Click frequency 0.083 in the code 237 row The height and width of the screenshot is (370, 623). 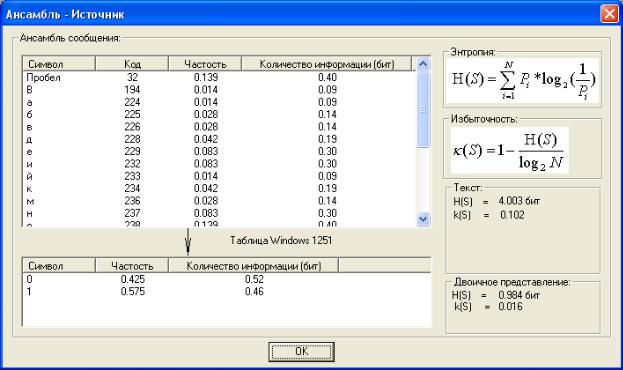tap(206, 213)
